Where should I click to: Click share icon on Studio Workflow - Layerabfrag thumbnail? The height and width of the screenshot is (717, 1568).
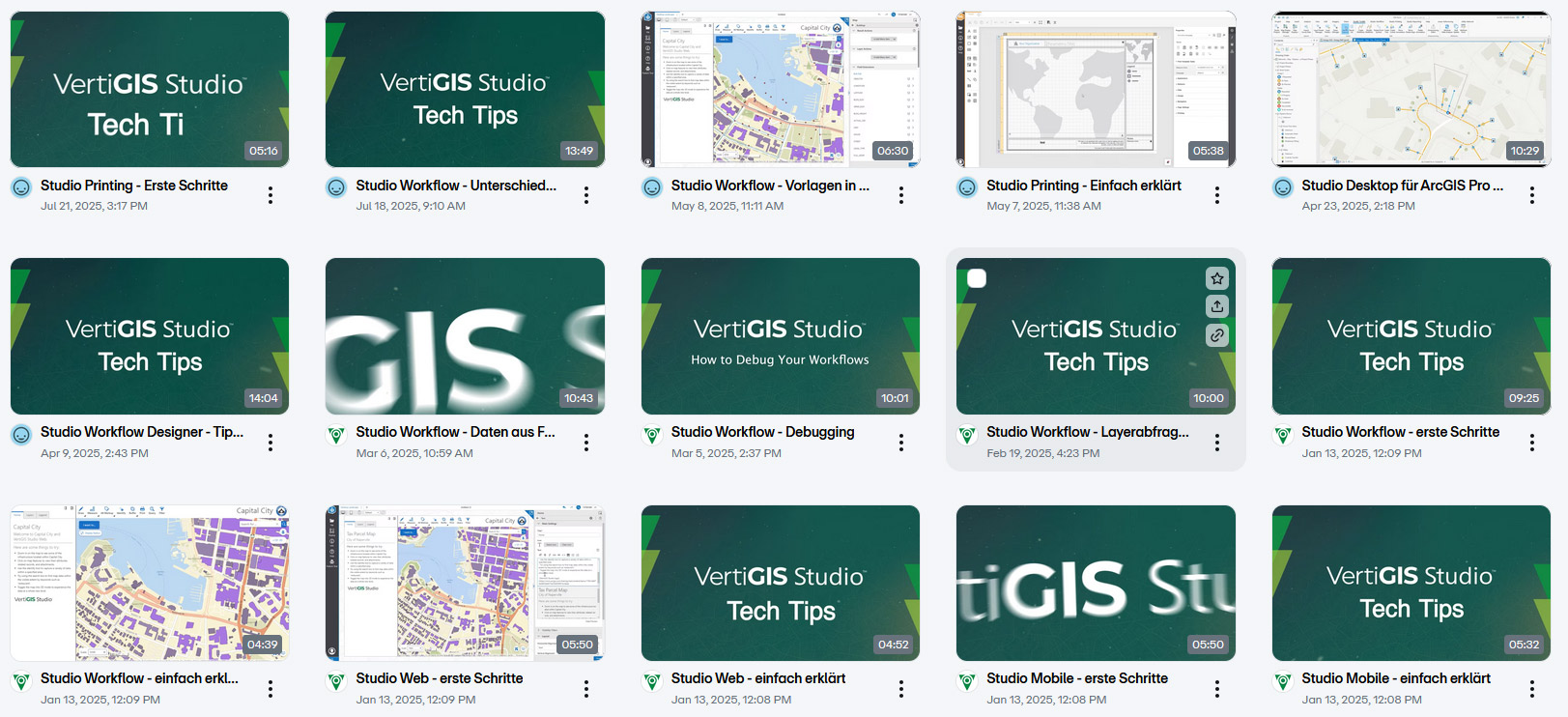click(1217, 306)
